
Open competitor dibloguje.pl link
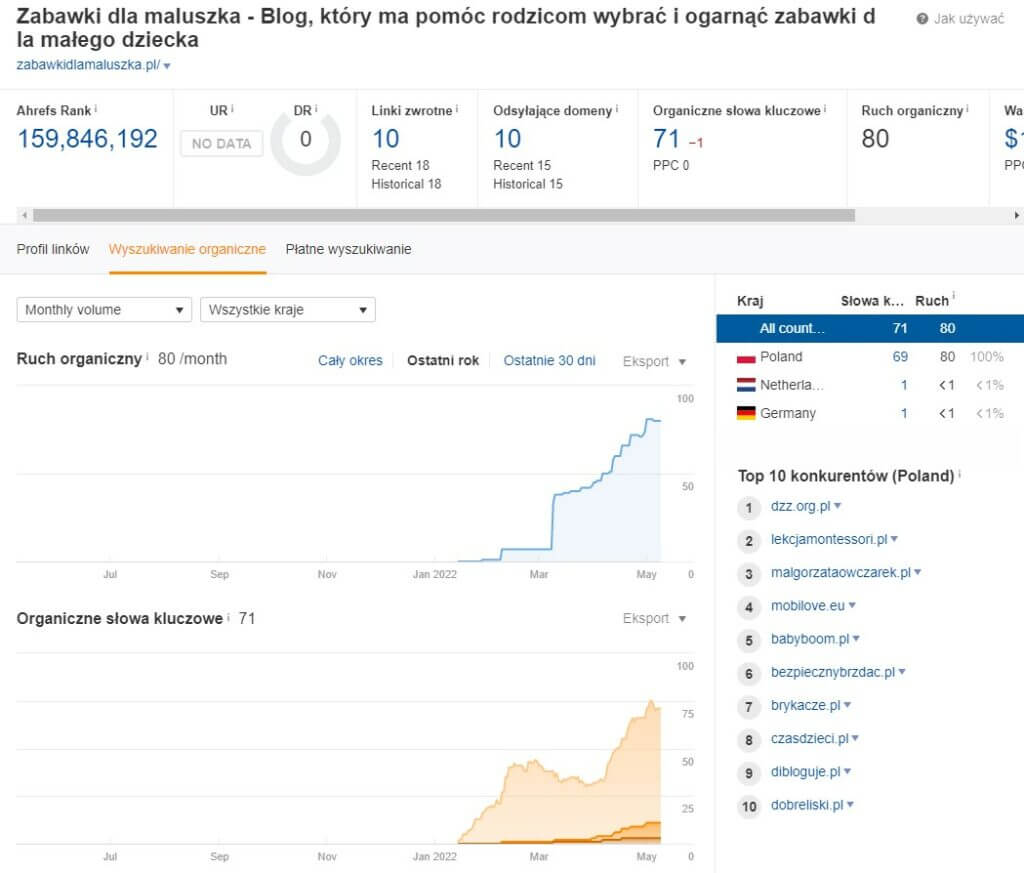tap(805, 772)
